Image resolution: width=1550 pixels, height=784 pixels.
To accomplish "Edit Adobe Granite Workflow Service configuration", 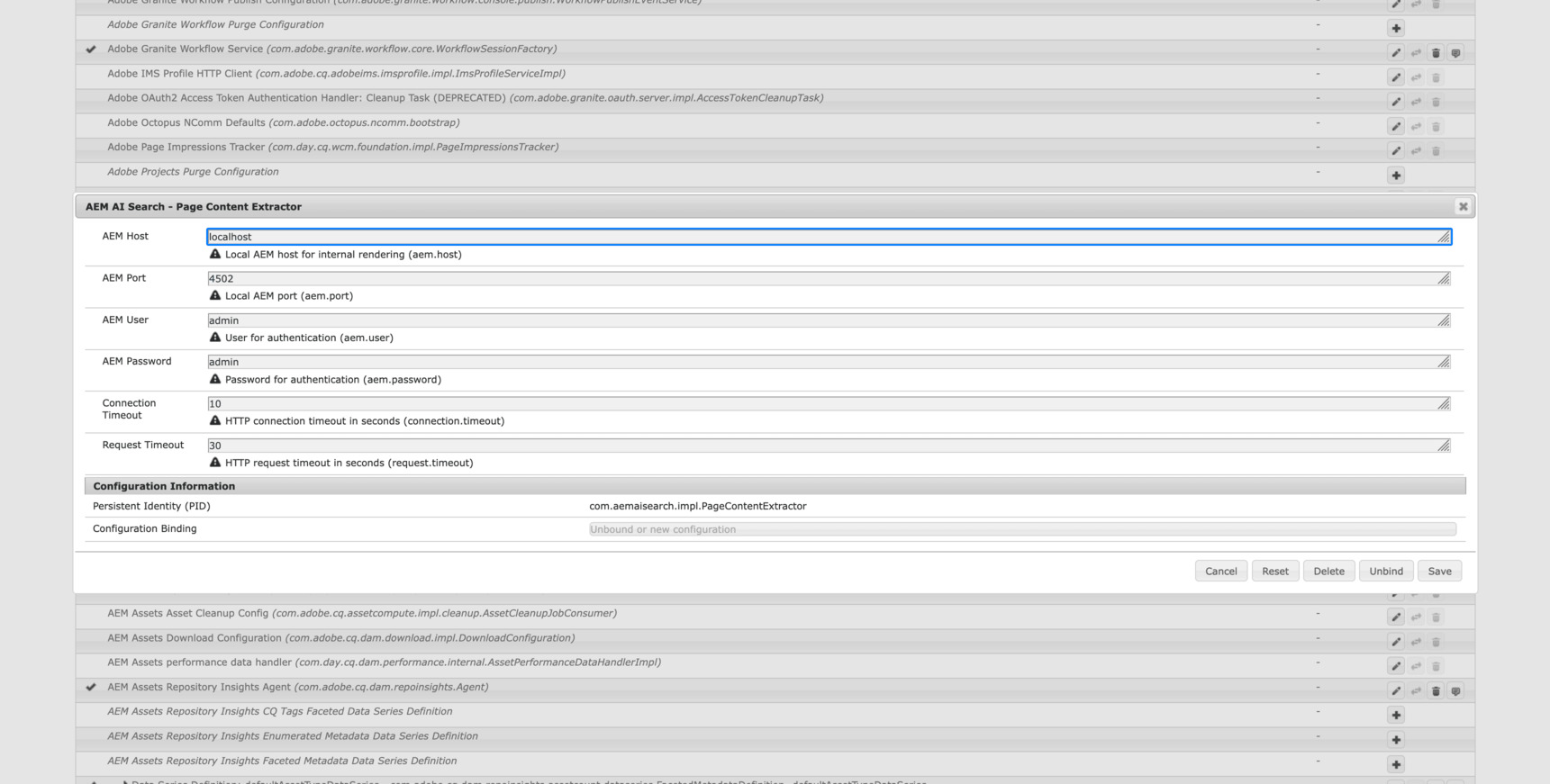I will pyautogui.click(x=1396, y=53).
